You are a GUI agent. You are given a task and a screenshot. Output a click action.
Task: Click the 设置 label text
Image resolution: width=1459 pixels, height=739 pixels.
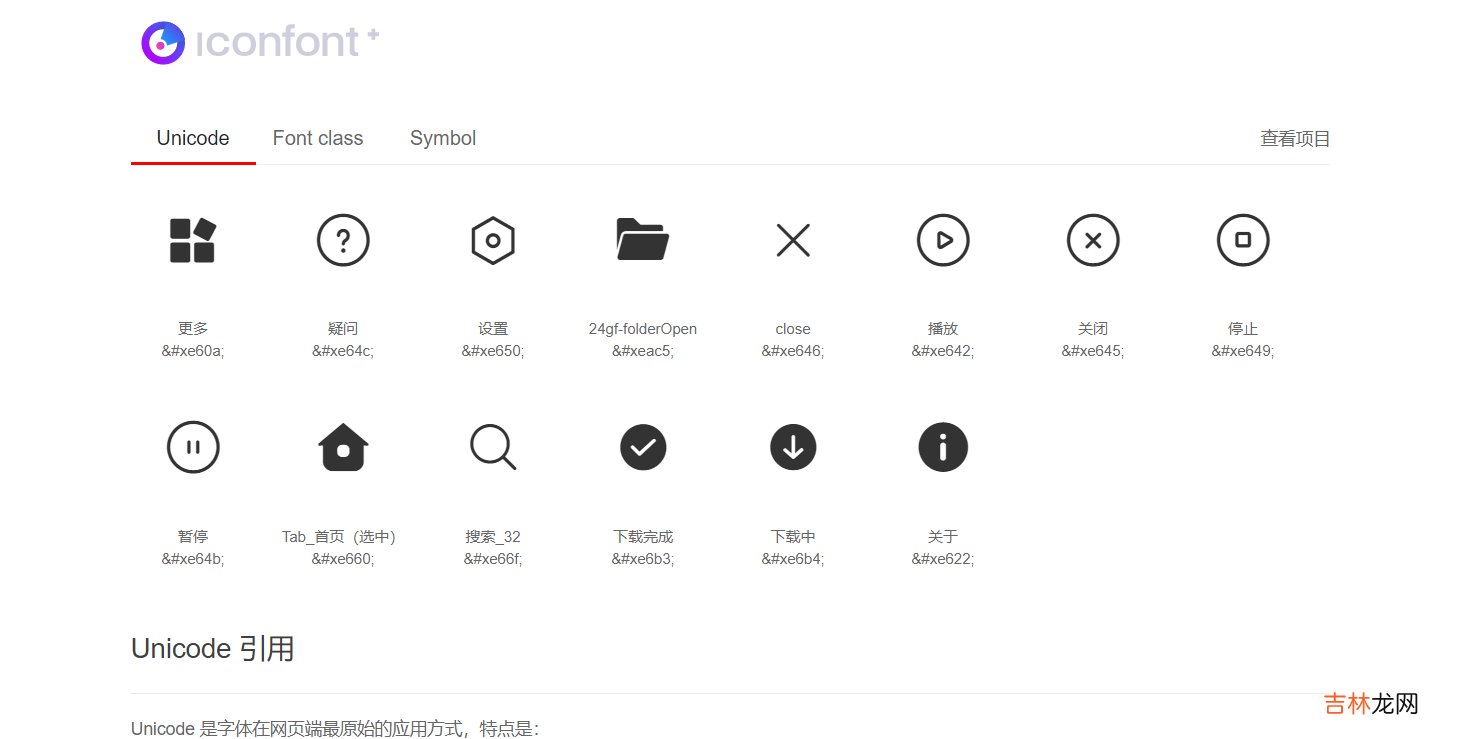(x=493, y=329)
